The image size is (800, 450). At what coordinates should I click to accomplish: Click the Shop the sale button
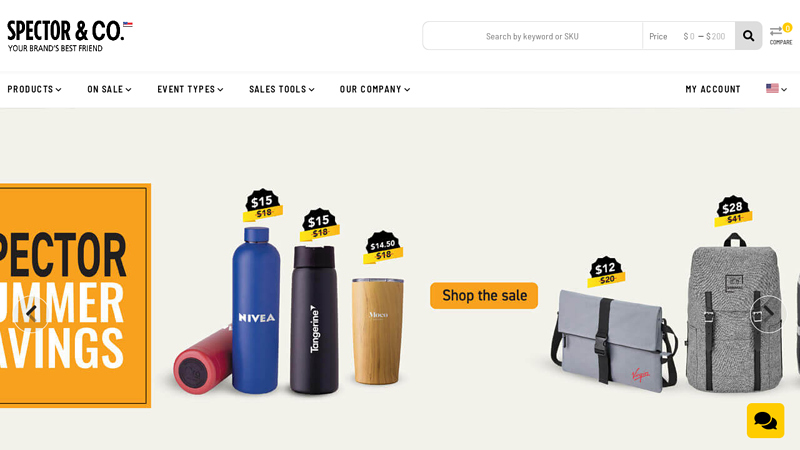(x=484, y=295)
